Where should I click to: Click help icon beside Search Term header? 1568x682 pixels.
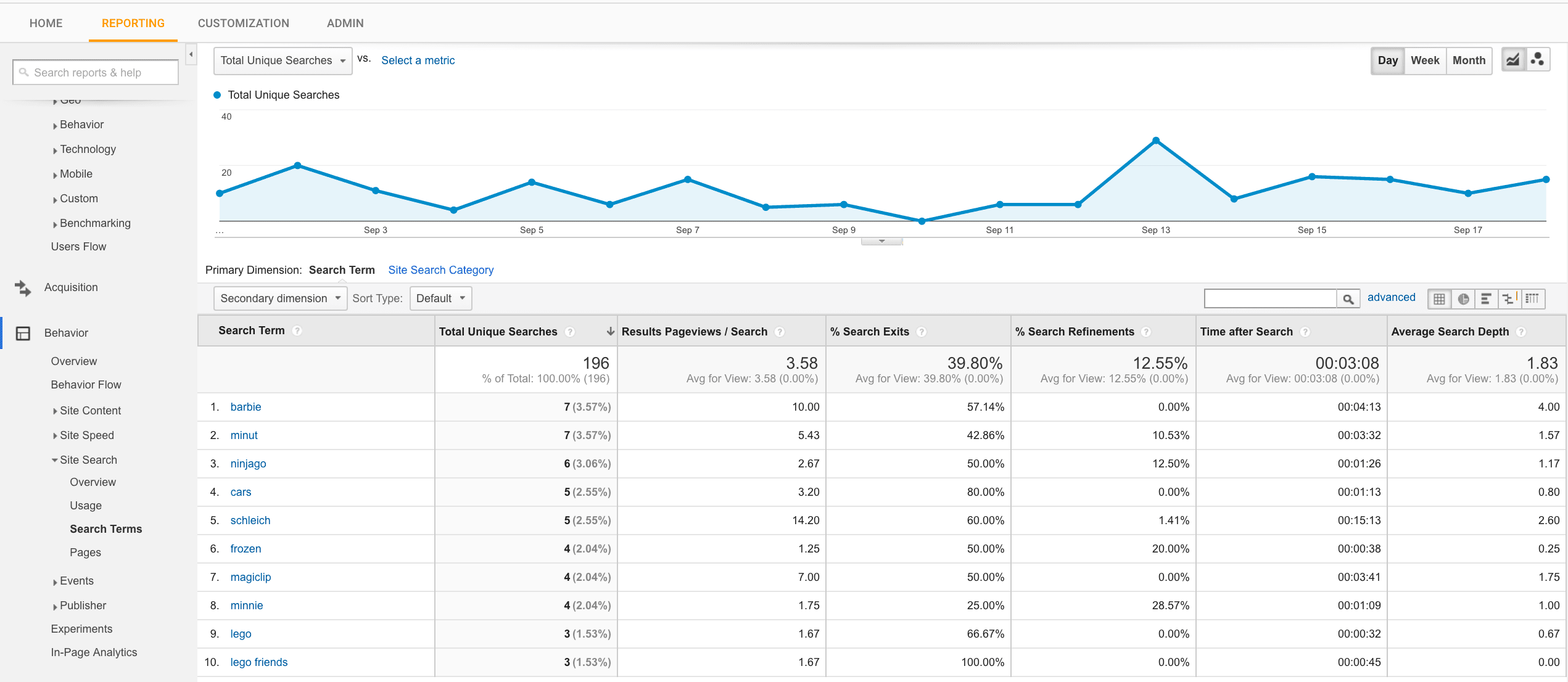[297, 331]
